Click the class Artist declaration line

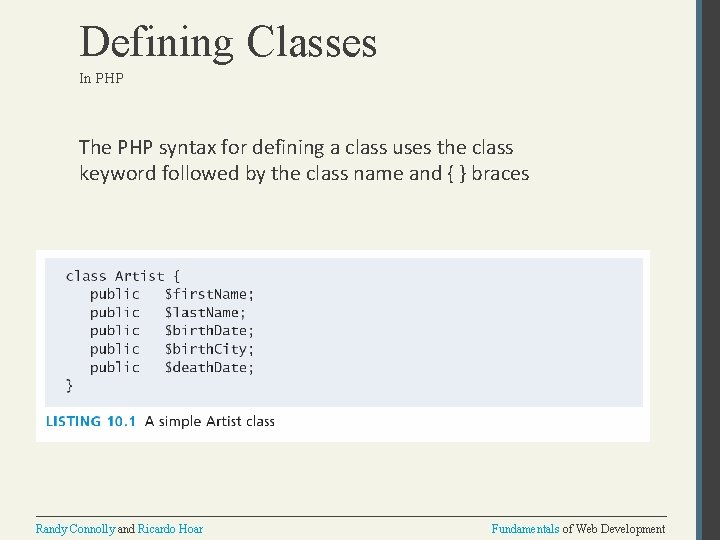point(123,276)
